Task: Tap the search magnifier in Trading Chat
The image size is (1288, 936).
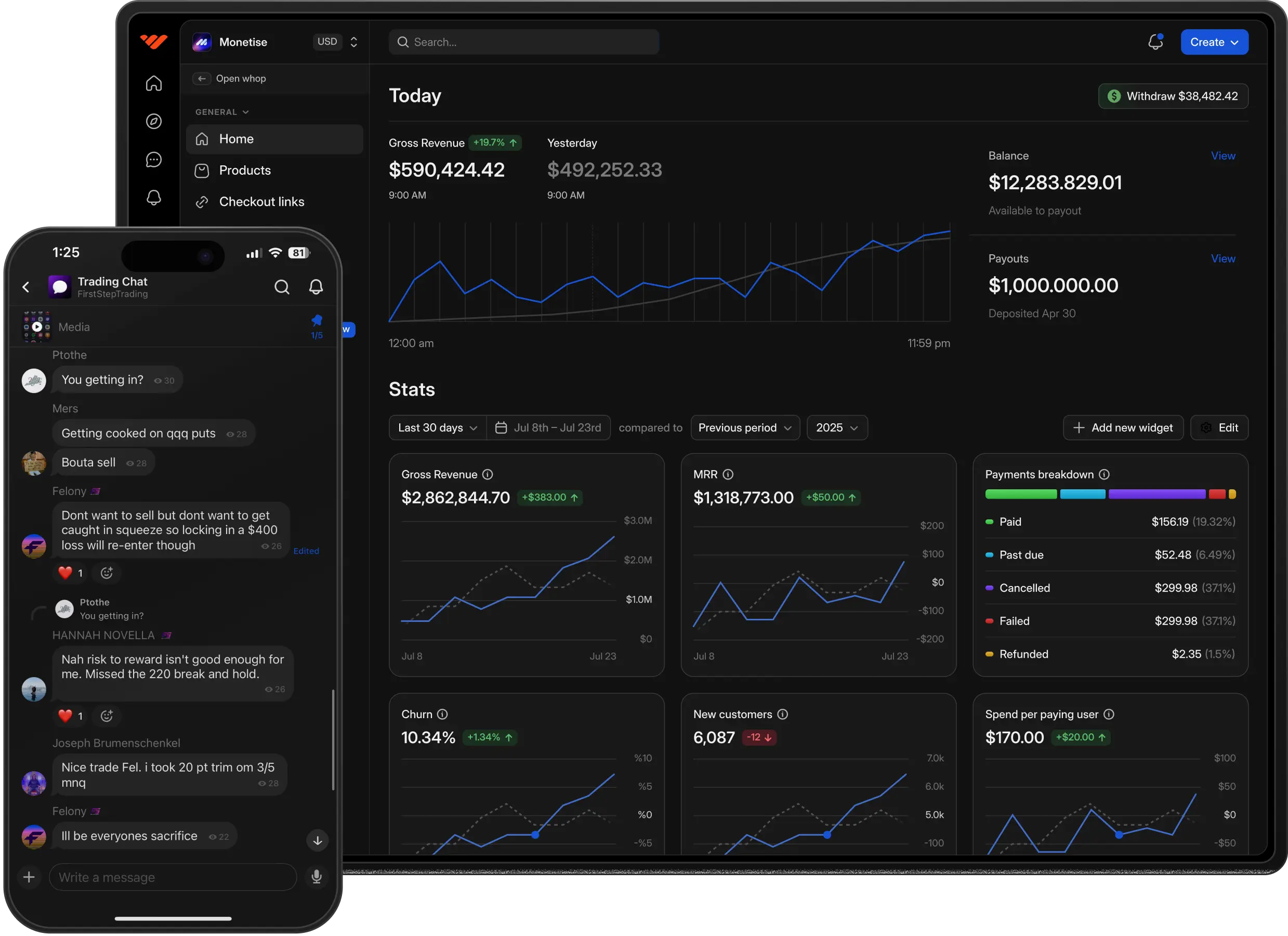Action: pos(282,287)
